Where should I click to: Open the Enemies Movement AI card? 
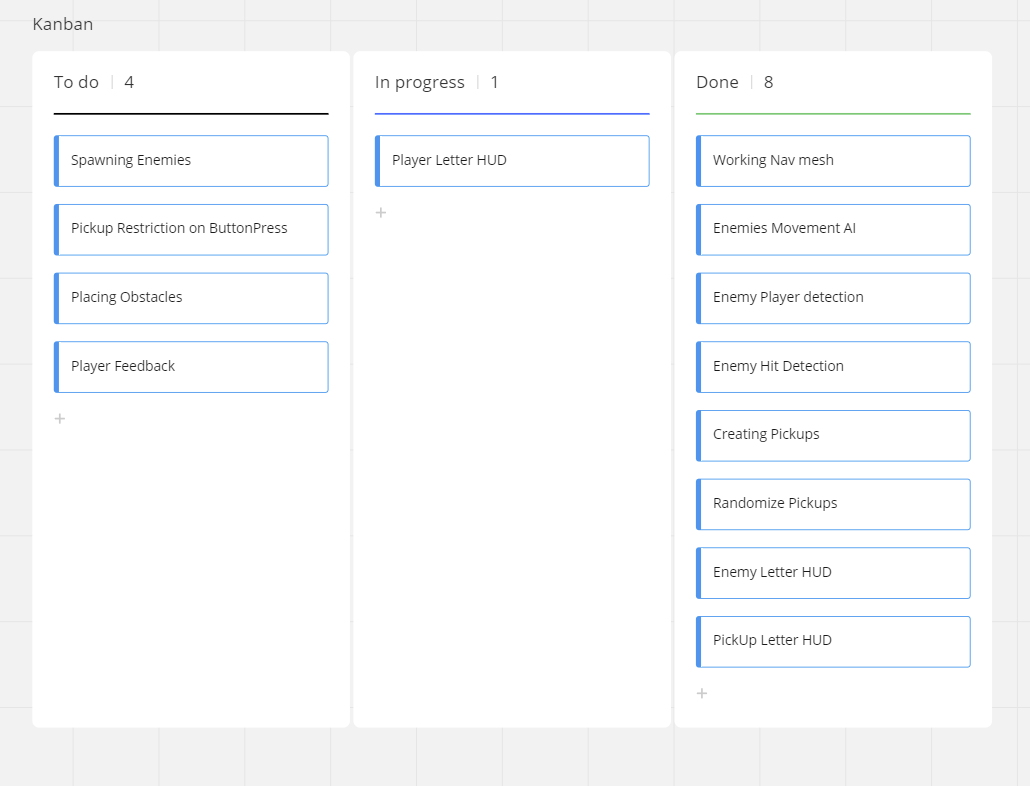pyautogui.click(x=833, y=229)
